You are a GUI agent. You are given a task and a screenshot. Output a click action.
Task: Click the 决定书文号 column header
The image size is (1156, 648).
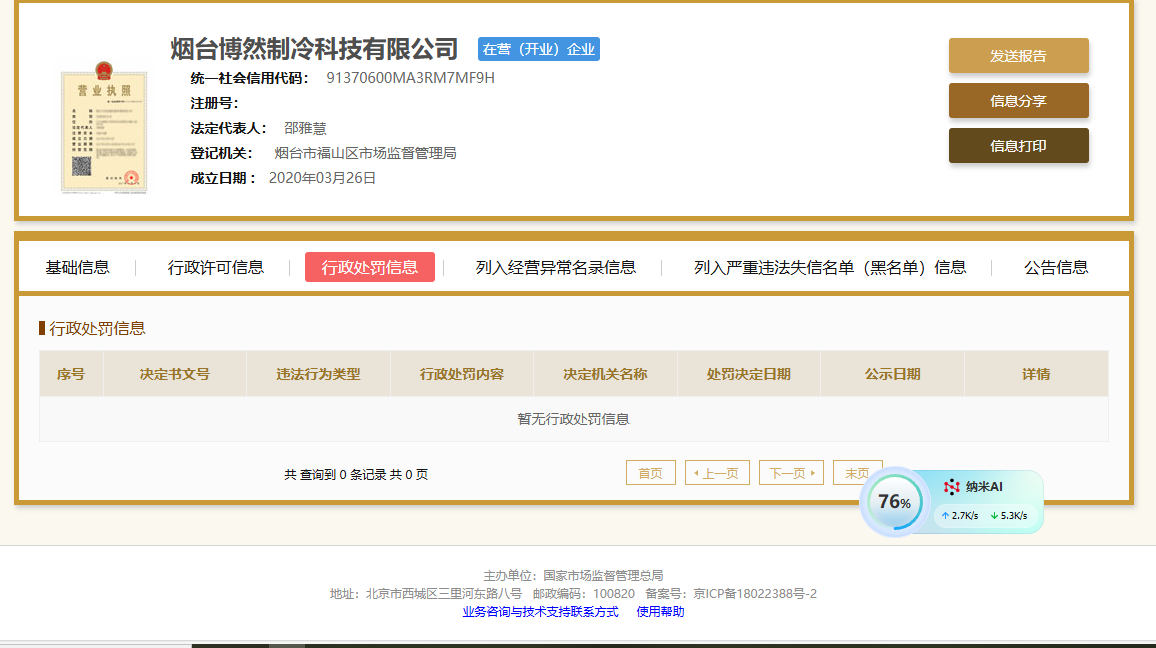[175, 374]
